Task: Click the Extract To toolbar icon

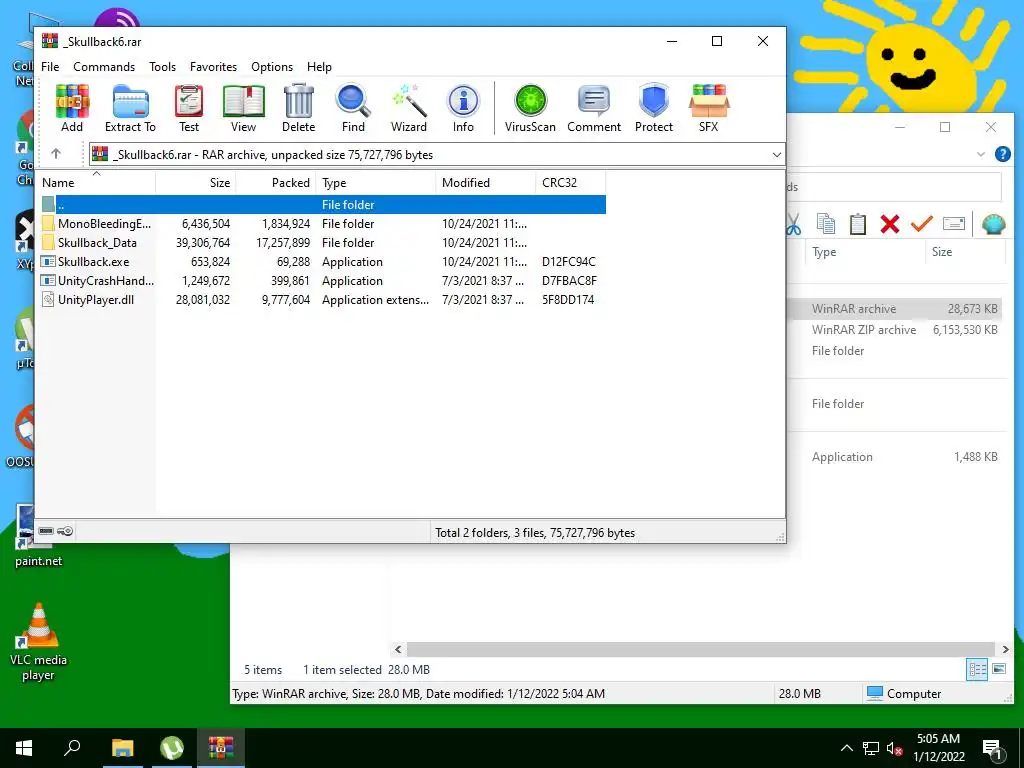Action: coord(131,108)
